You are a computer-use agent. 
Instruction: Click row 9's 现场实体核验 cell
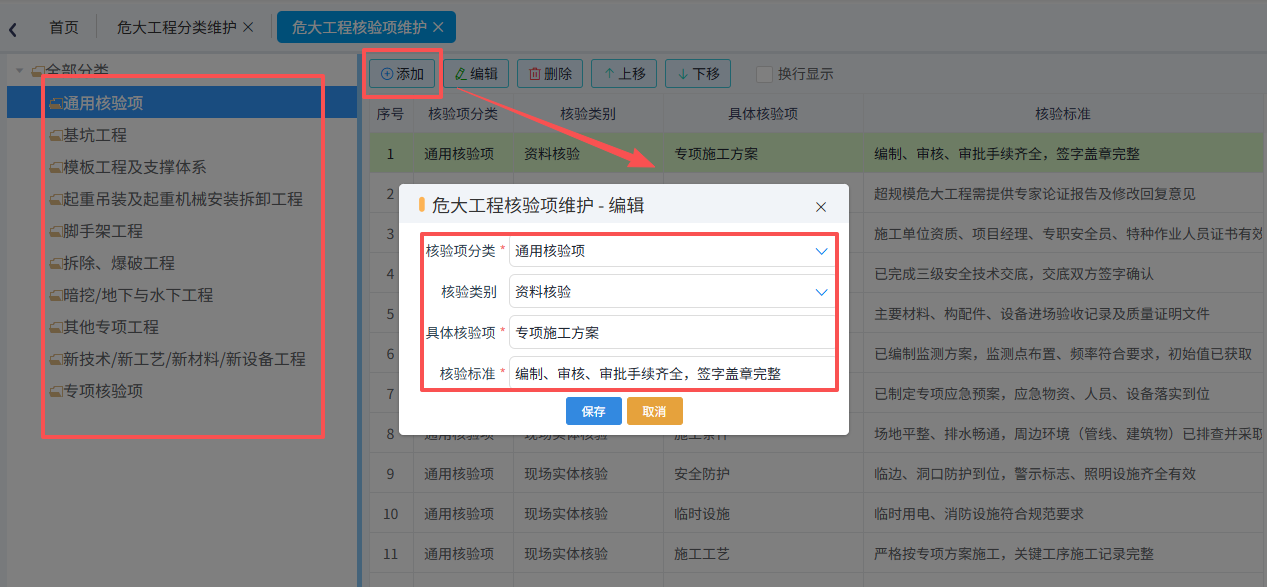click(588, 474)
